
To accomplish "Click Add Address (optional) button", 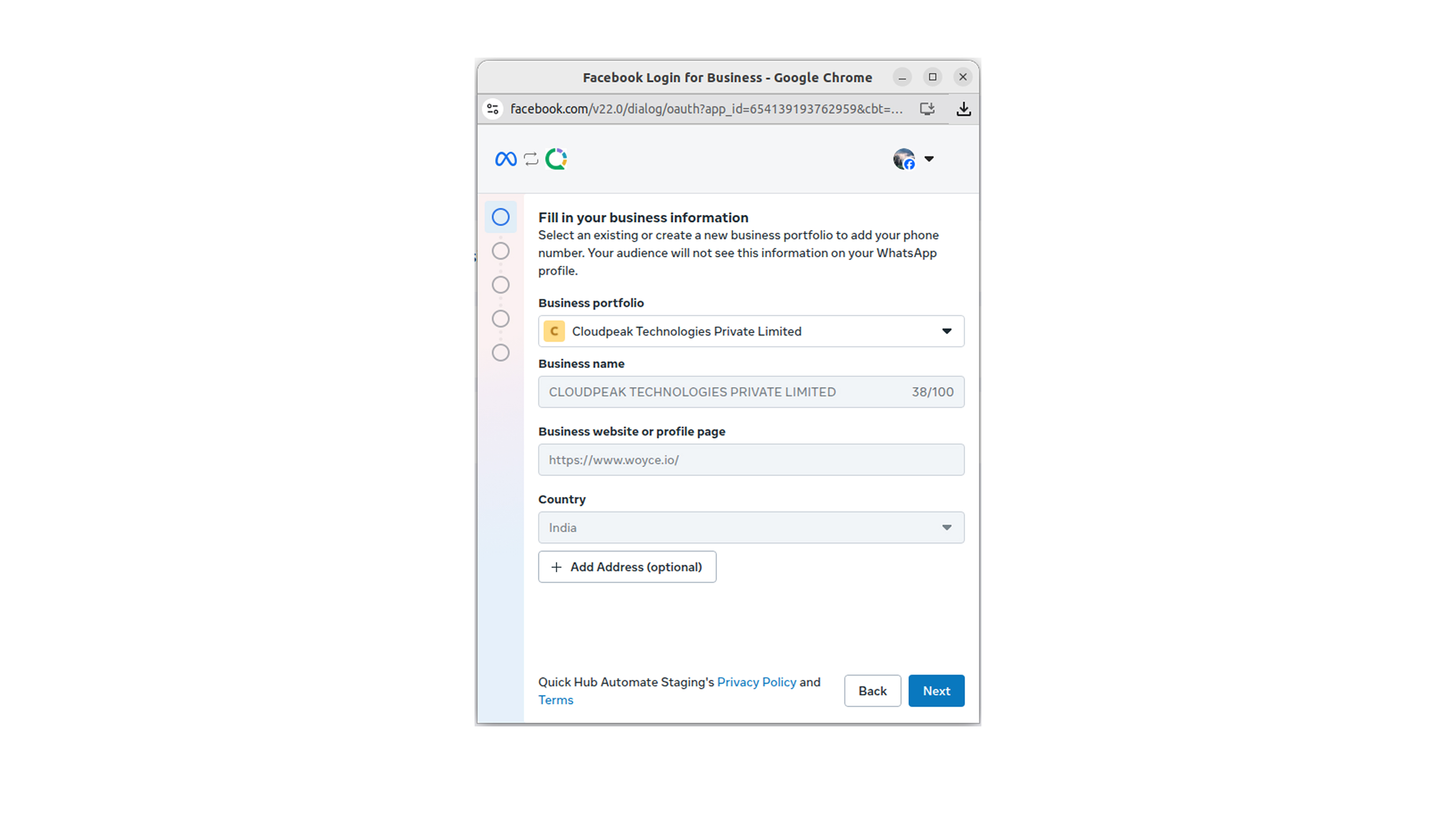I will pos(627,567).
